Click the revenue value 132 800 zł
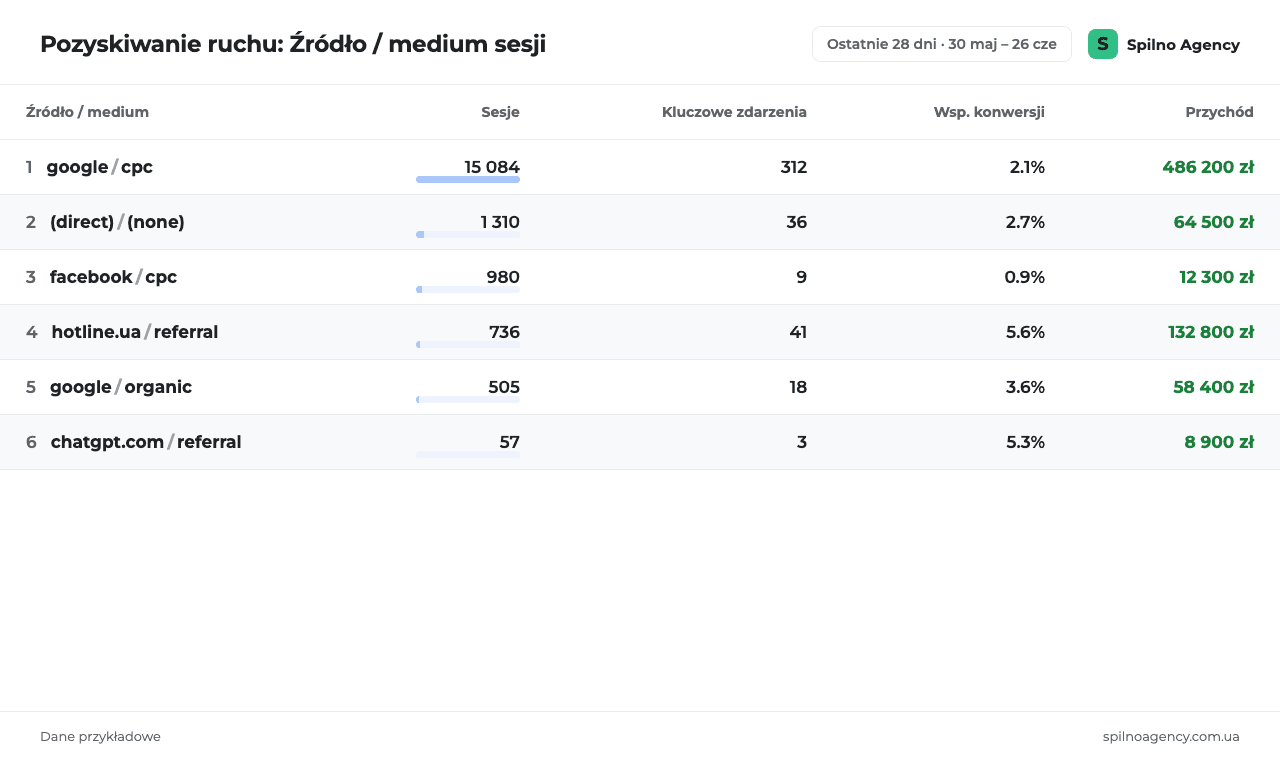1280x760 pixels. [x=1211, y=332]
